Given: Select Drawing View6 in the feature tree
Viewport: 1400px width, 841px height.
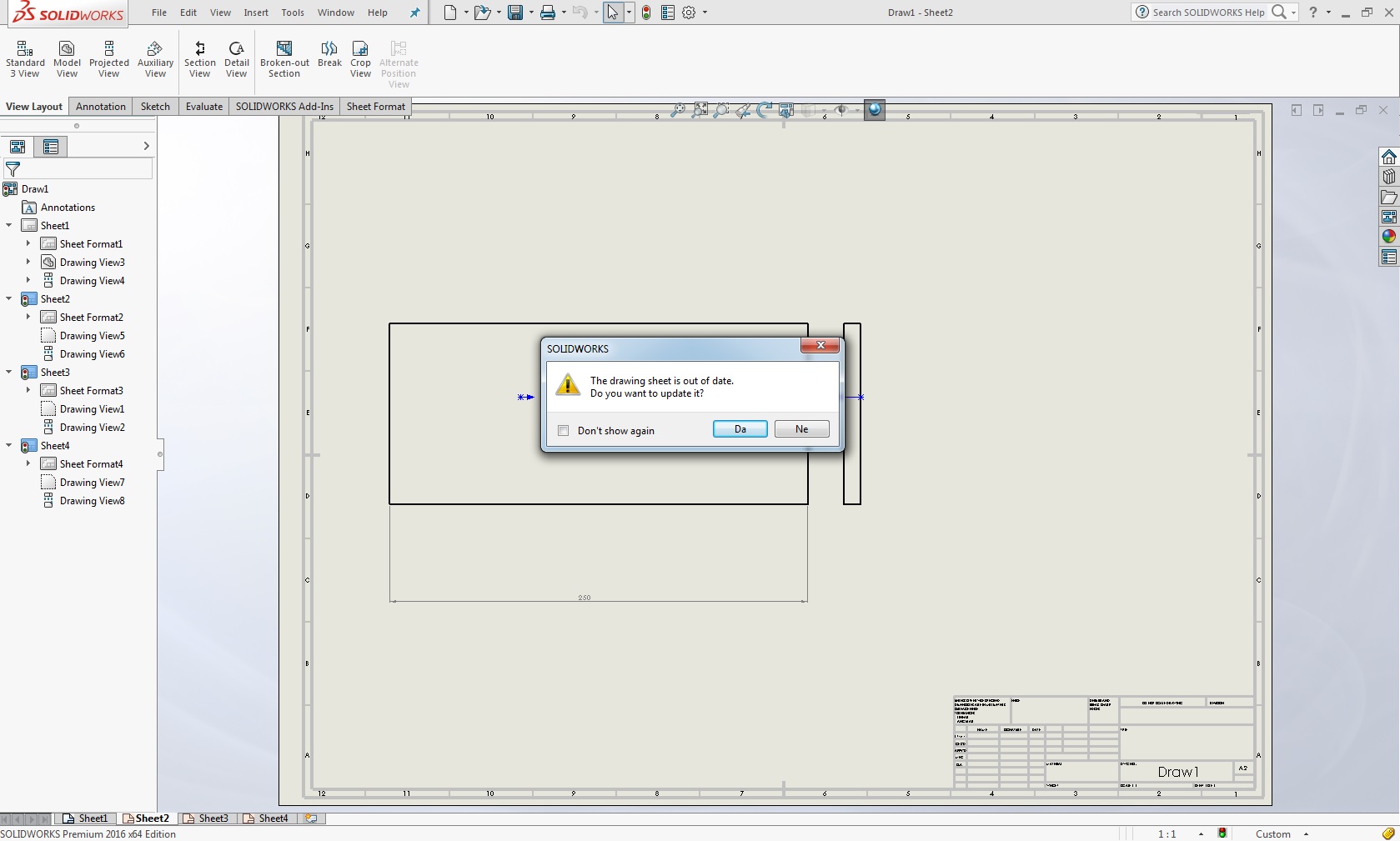Looking at the screenshot, I should [x=92, y=354].
